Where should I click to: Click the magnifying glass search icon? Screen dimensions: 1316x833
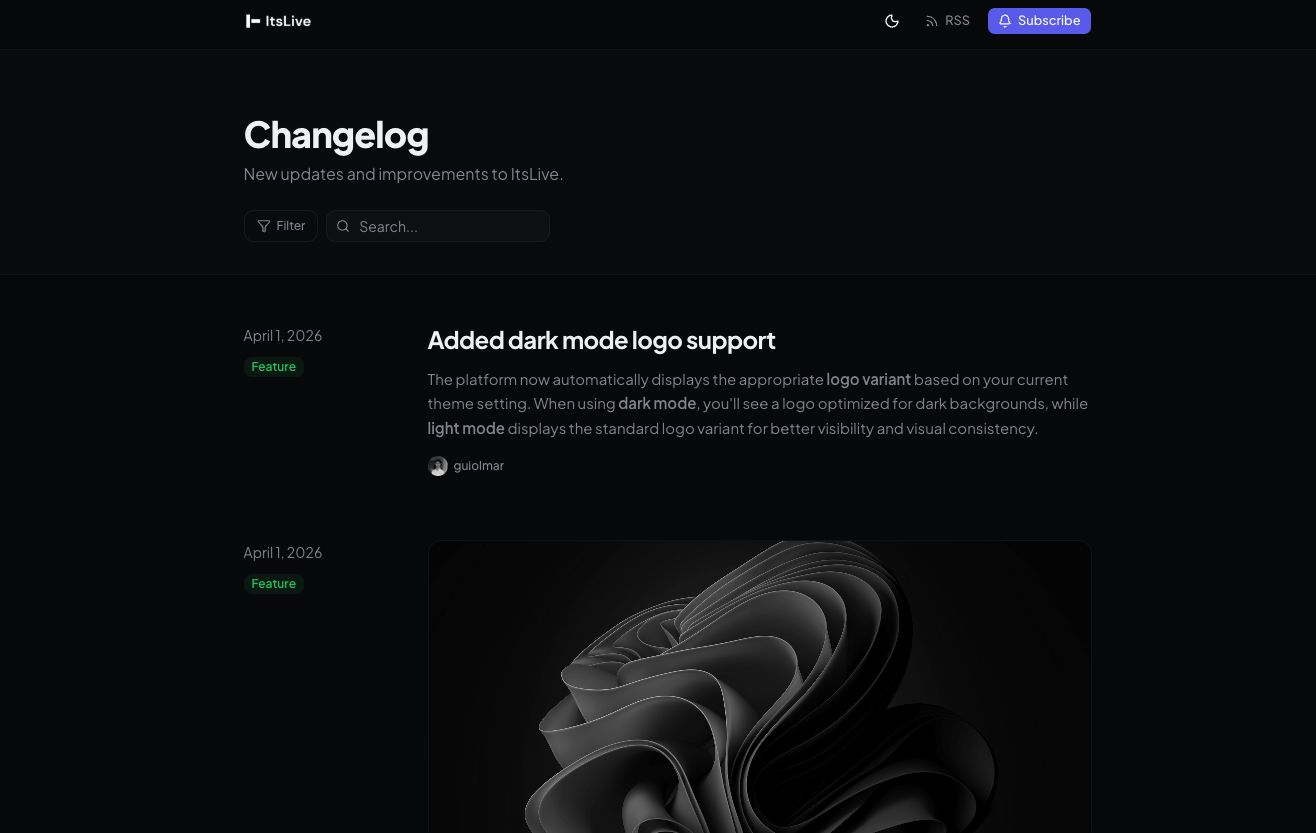point(343,225)
